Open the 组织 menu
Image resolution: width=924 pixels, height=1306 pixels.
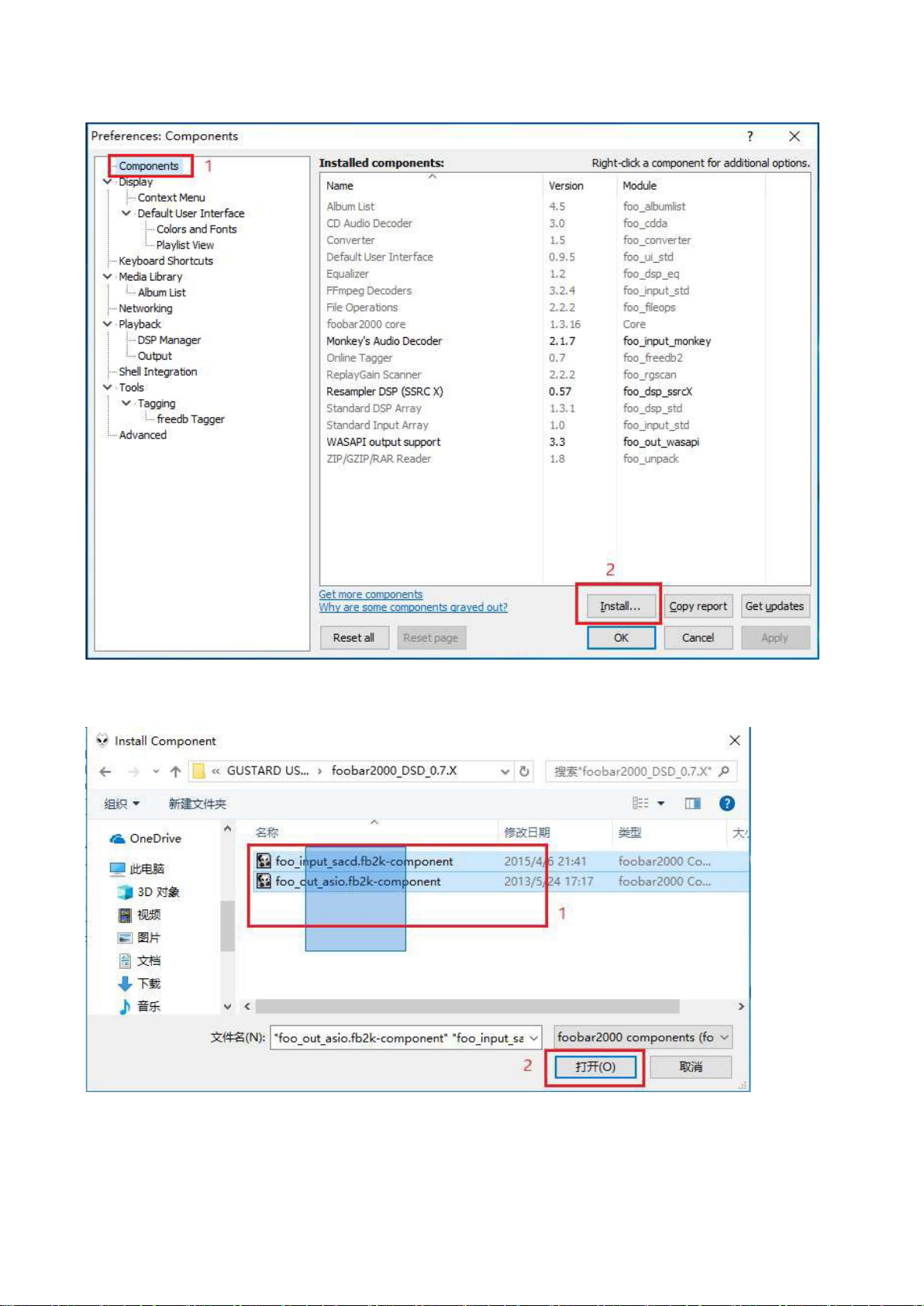point(122,804)
